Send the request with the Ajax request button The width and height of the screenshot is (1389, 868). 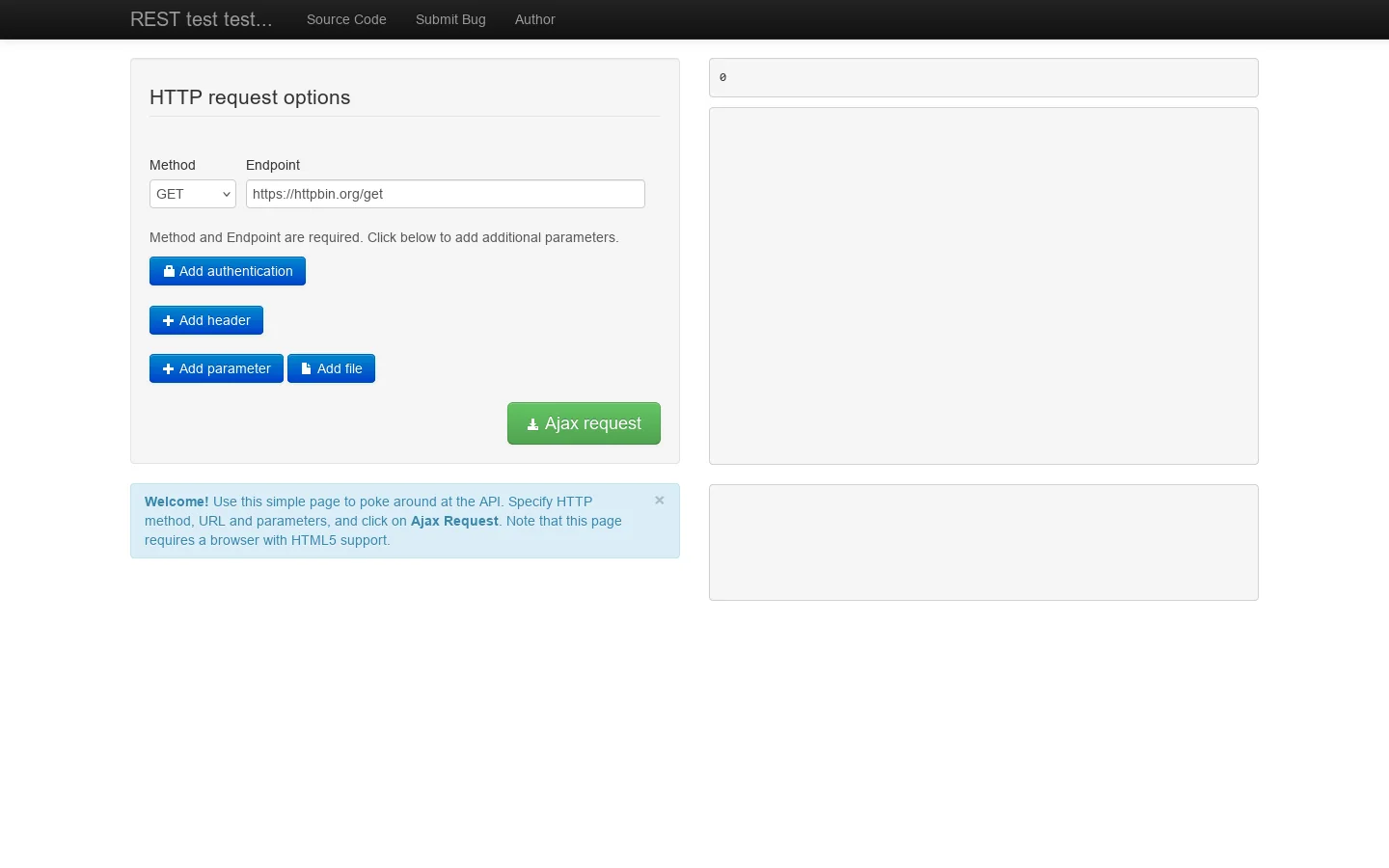pos(584,423)
